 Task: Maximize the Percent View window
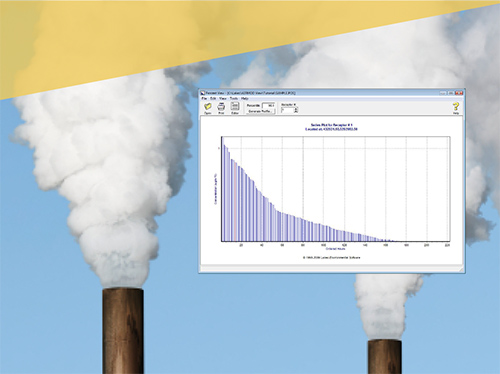coord(451,93)
